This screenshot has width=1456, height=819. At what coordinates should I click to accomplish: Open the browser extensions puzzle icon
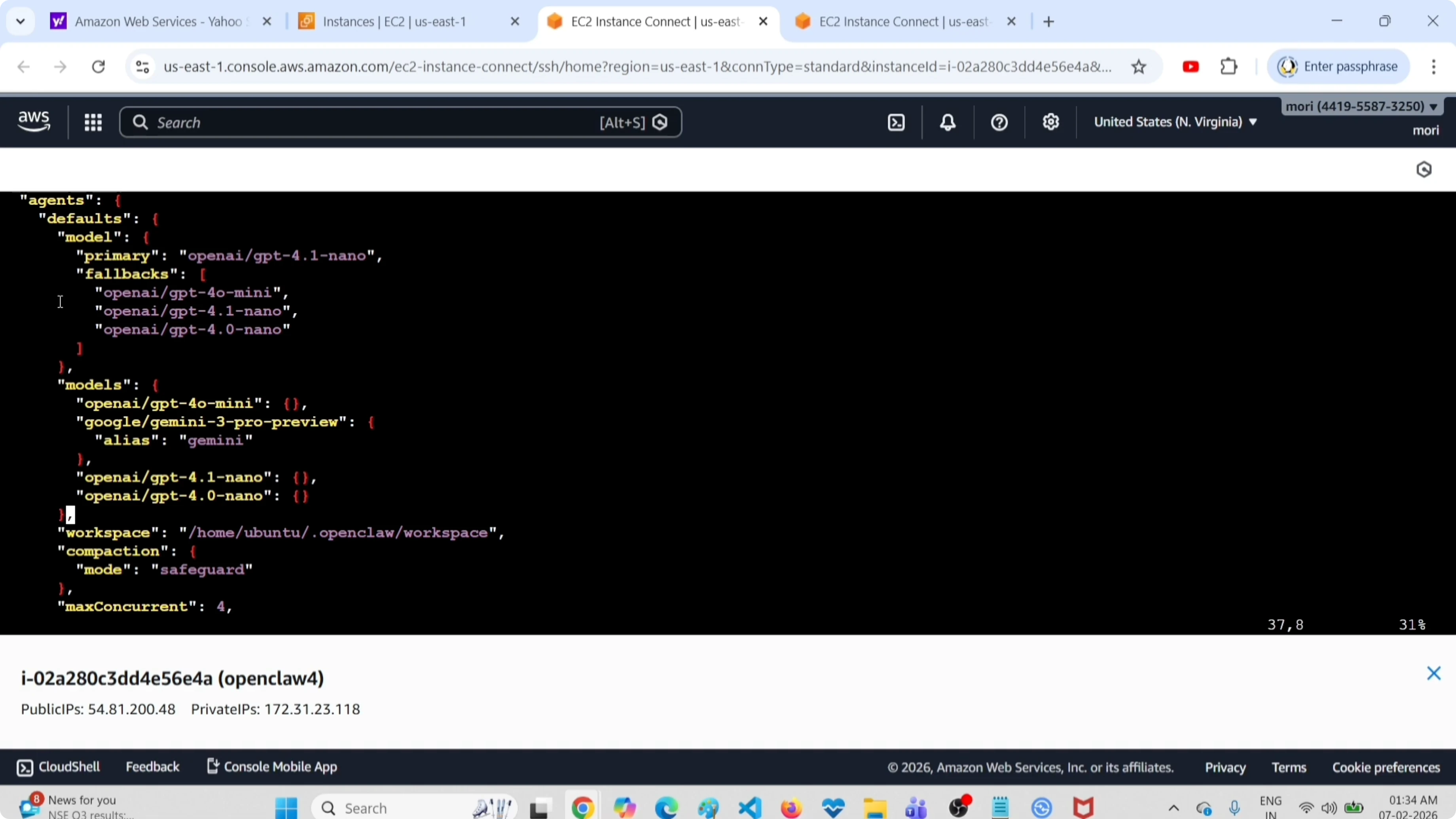[1229, 67]
